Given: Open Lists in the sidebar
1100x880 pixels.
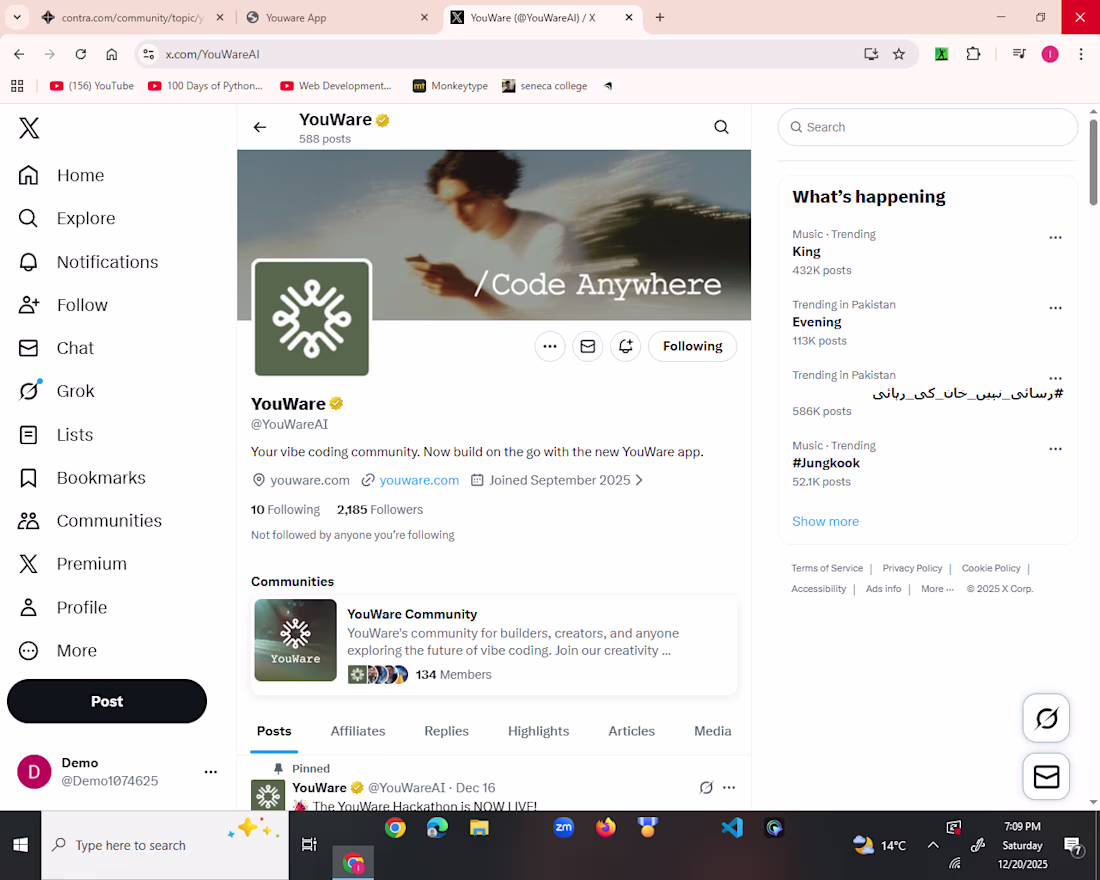Looking at the screenshot, I should 55,434.
